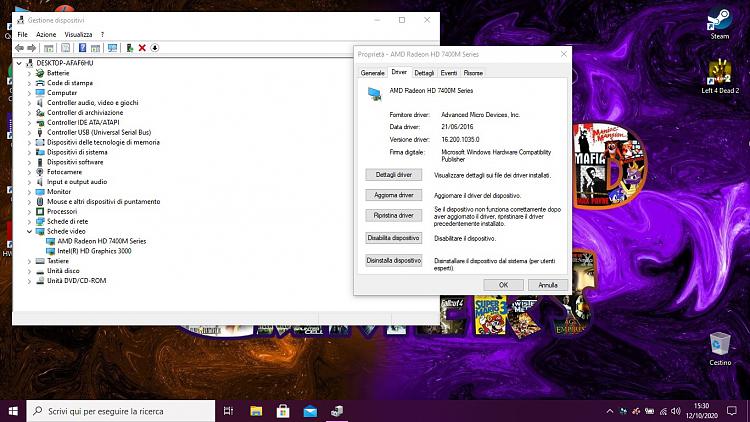Image resolution: width=750 pixels, height=422 pixels.
Task: Click the Forward arrow in the toolbar
Action: pyautogui.click(x=32, y=48)
